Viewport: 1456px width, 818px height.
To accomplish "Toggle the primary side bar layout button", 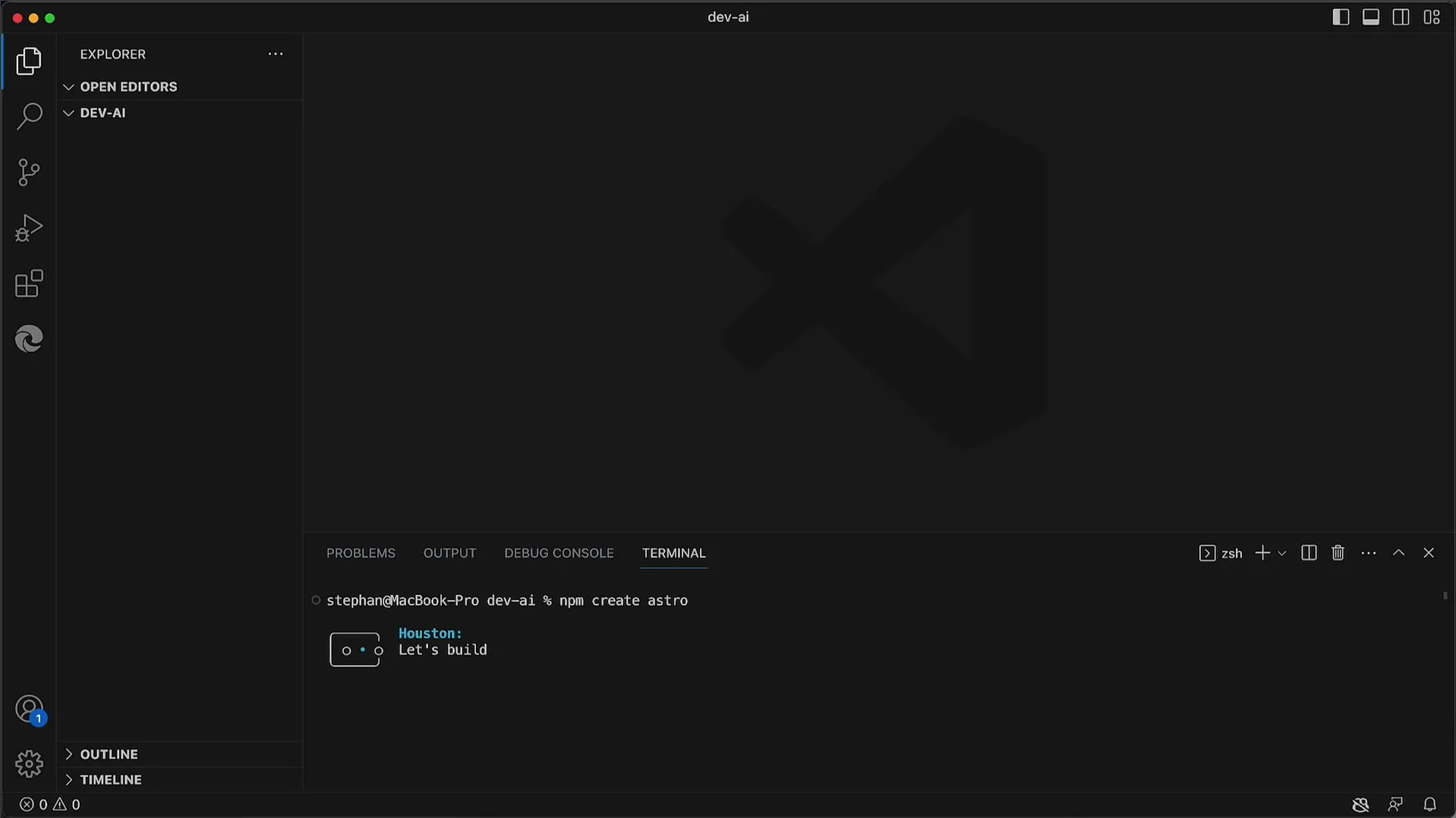I will coord(1341,17).
